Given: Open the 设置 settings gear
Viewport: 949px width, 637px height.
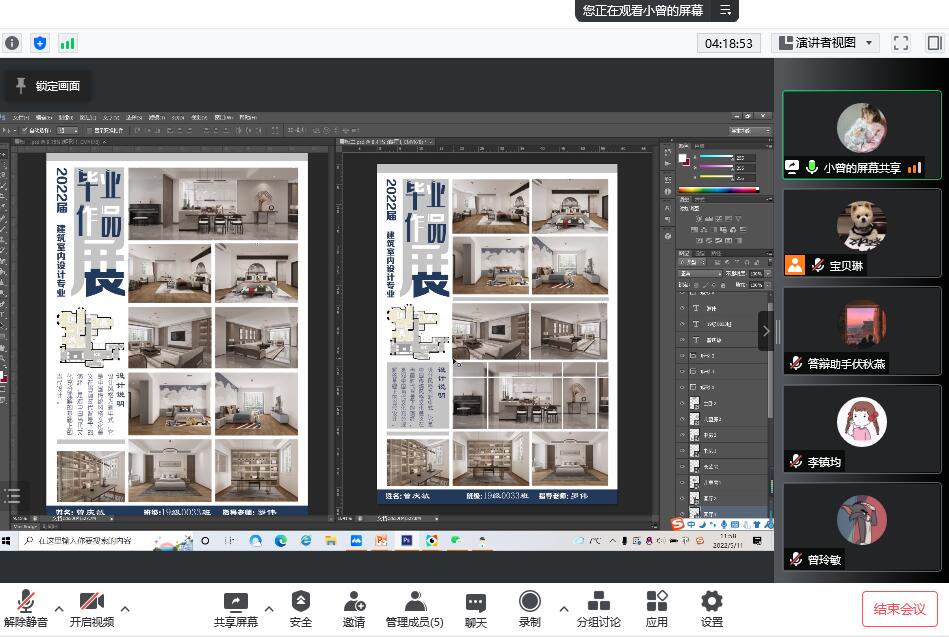Looking at the screenshot, I should coord(712,601).
